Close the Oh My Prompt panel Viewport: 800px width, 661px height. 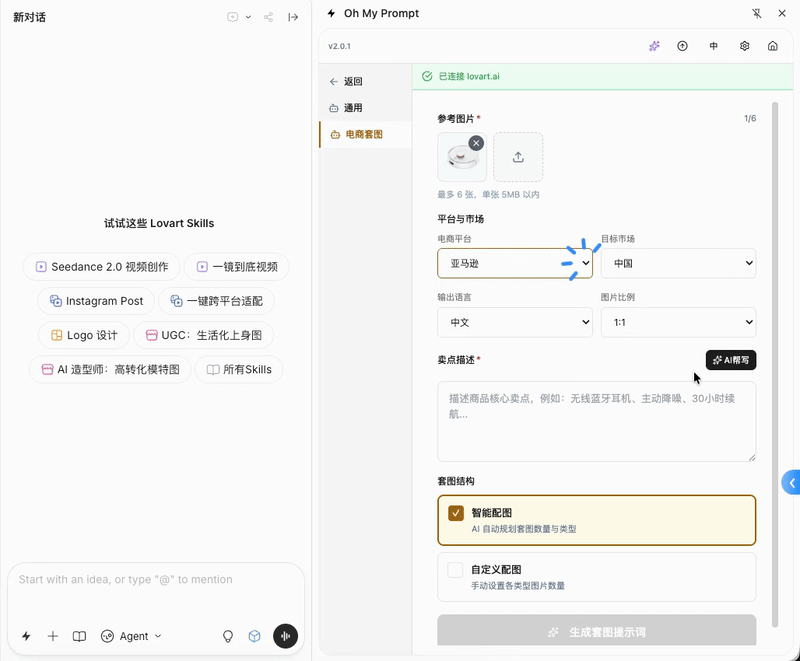(x=782, y=13)
